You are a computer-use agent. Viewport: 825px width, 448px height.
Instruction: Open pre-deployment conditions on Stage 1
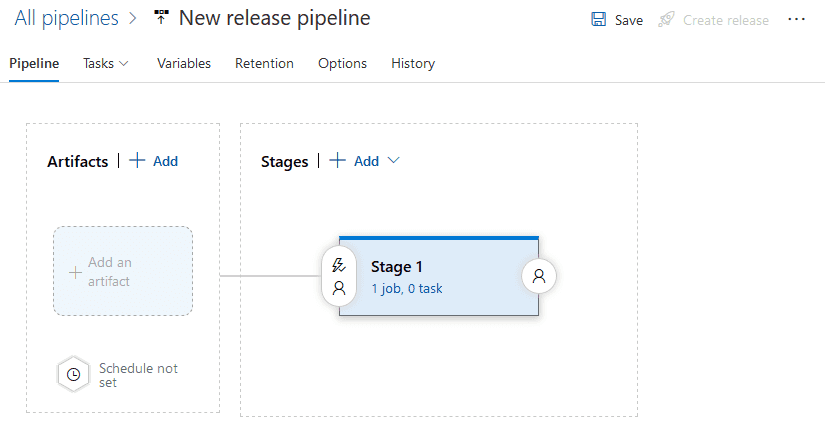(x=339, y=277)
